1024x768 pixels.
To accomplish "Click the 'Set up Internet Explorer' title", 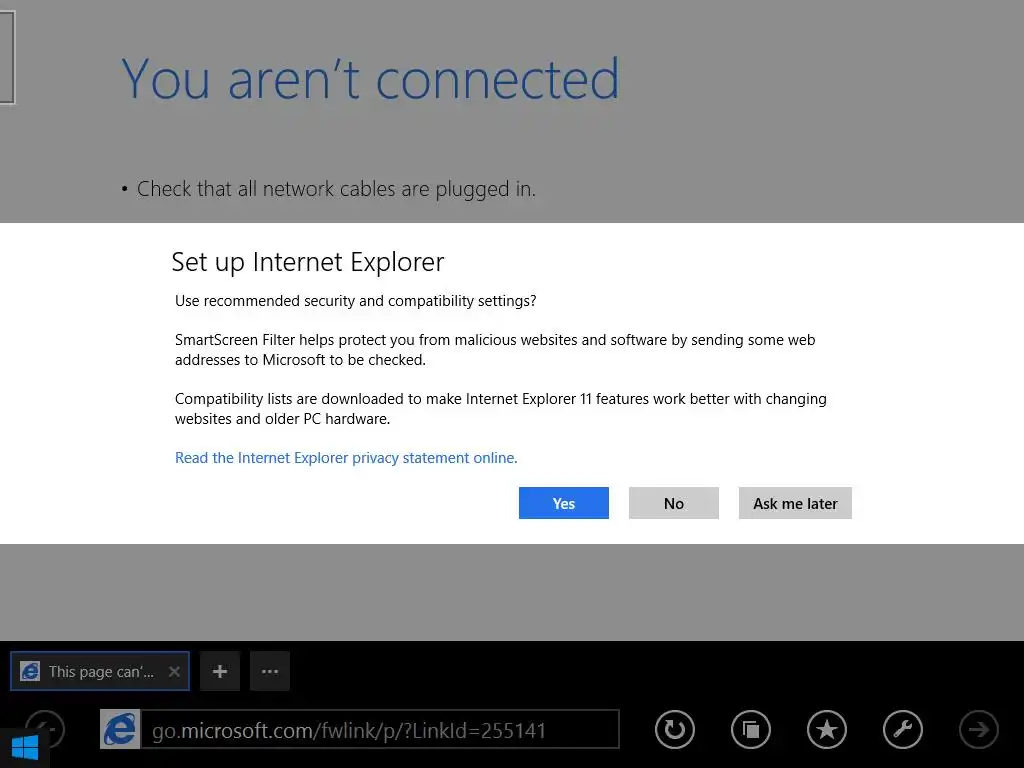I will 308,263.
